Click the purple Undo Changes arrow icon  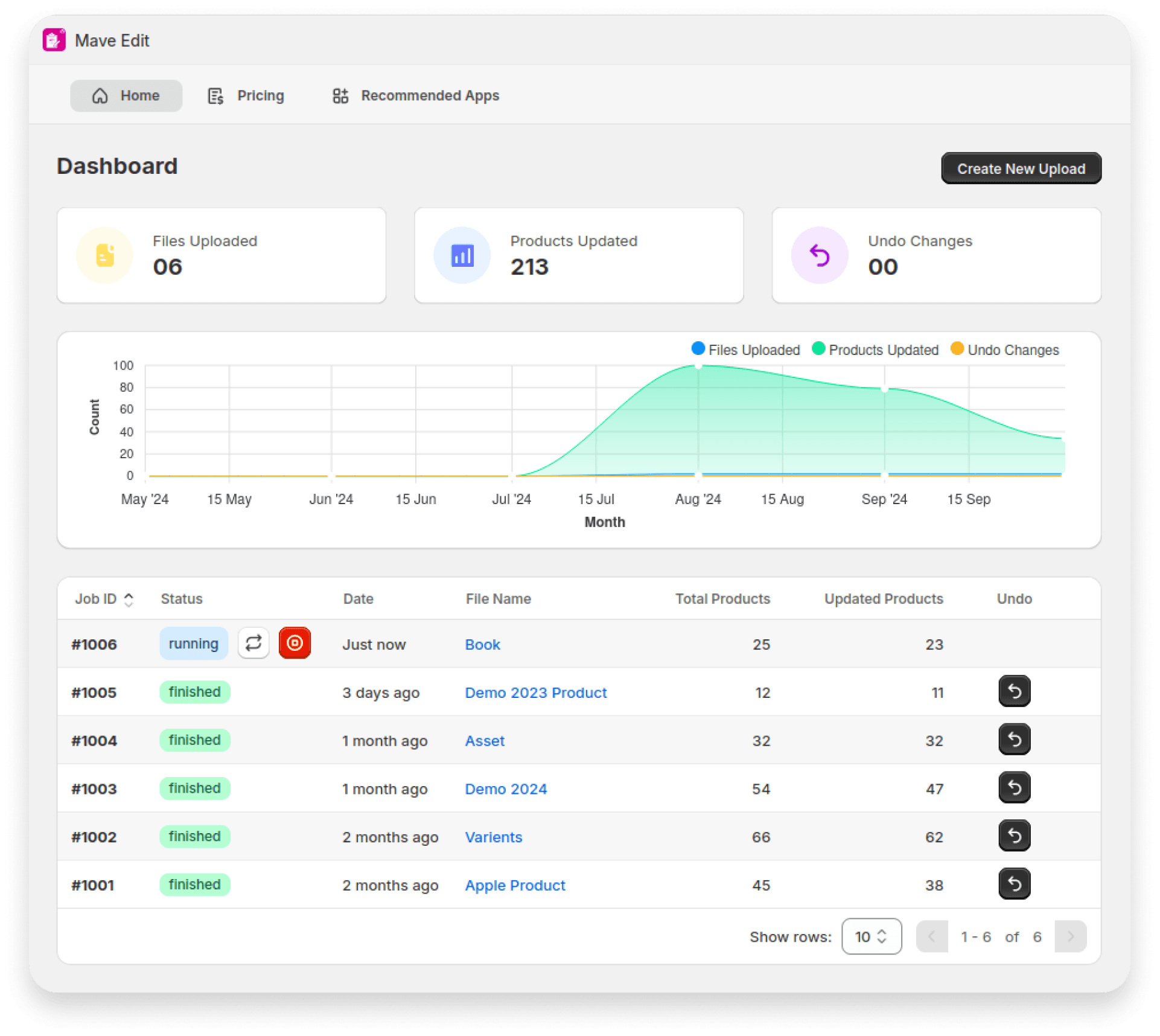pos(820,255)
